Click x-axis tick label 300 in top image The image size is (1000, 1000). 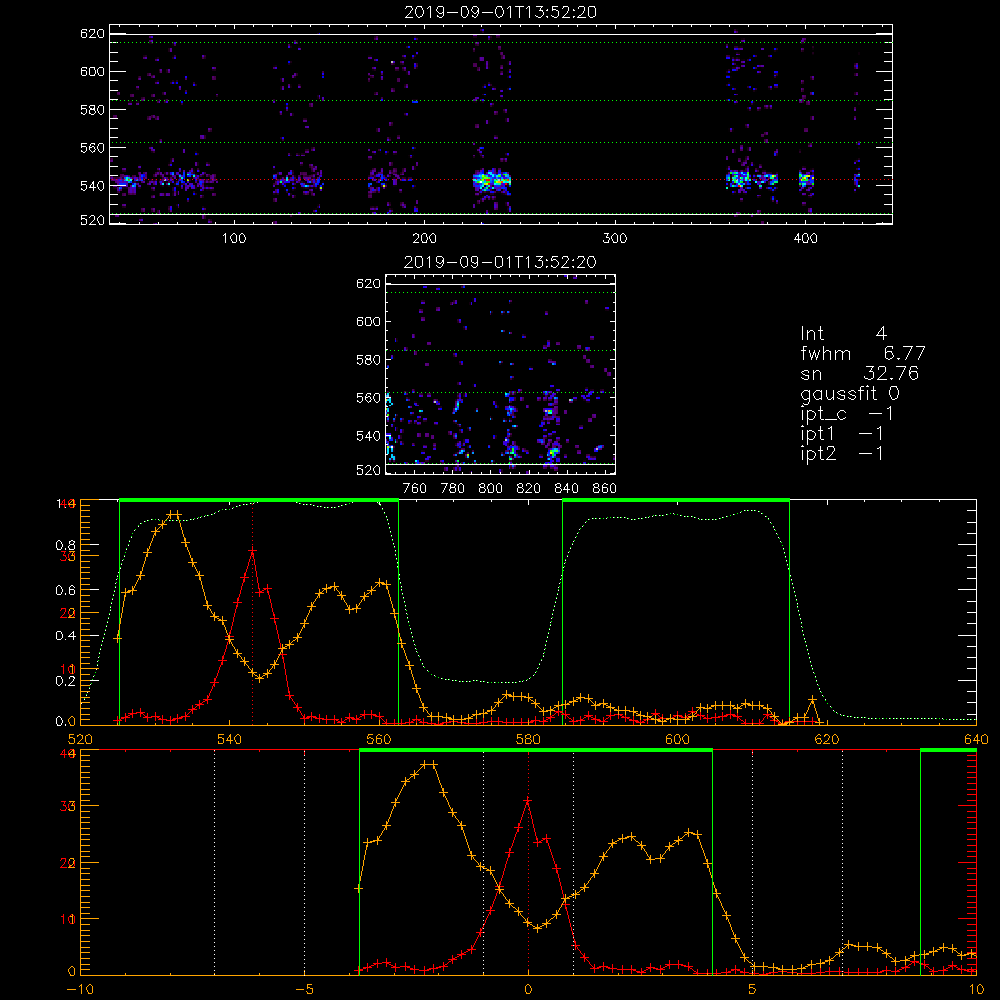[615, 239]
